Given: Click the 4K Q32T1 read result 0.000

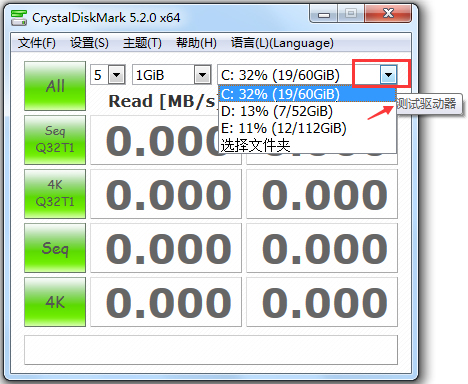Looking at the screenshot, I should click(x=166, y=194).
